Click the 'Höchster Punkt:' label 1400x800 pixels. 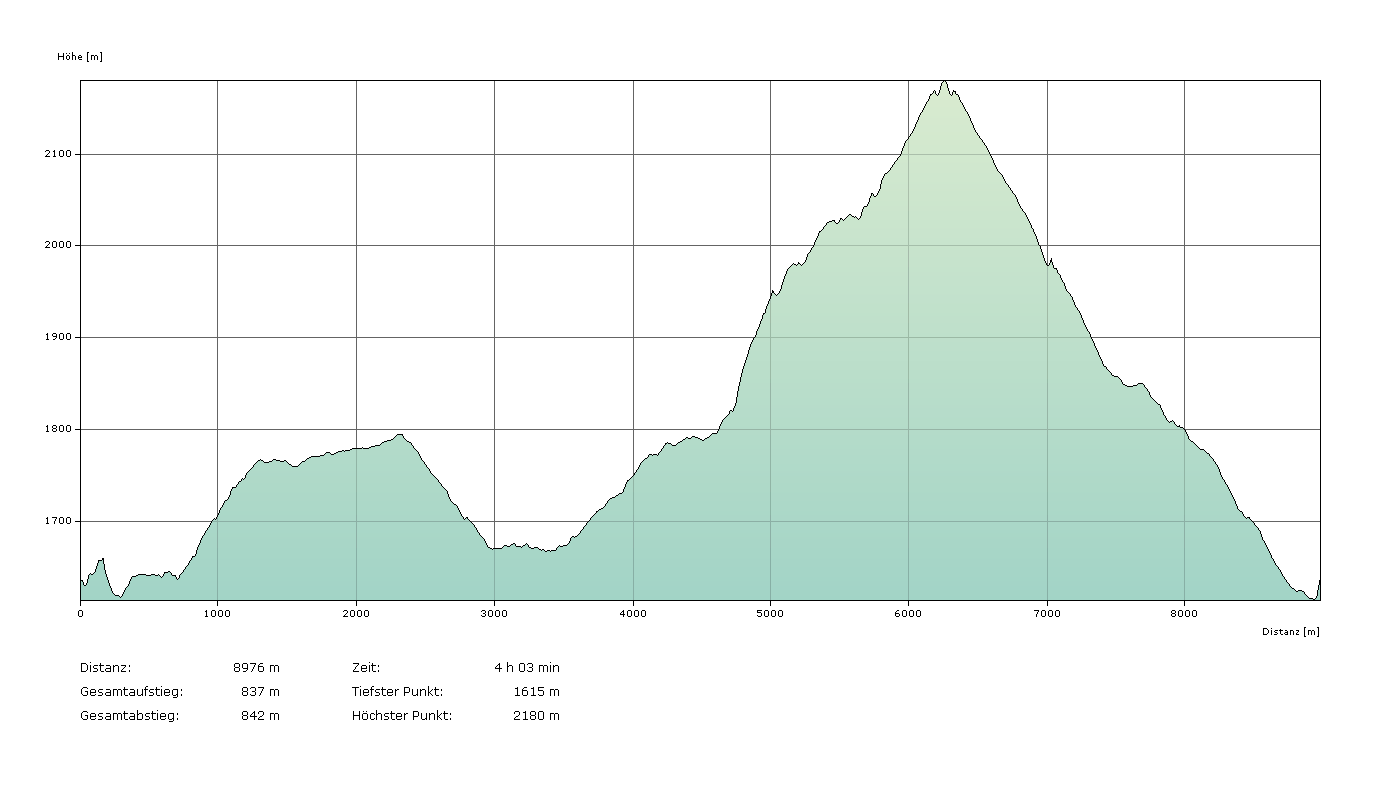tap(402, 716)
